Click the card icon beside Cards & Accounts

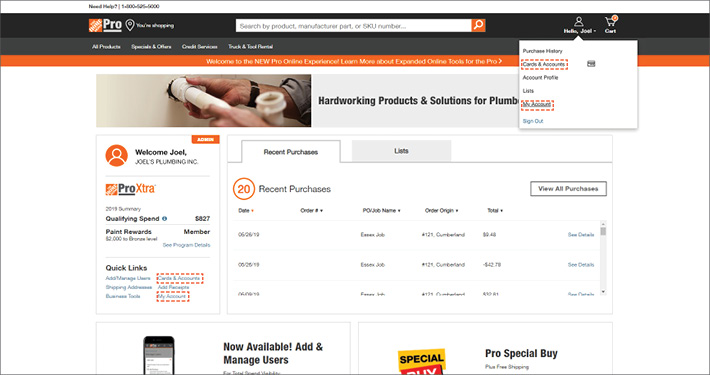click(x=591, y=64)
